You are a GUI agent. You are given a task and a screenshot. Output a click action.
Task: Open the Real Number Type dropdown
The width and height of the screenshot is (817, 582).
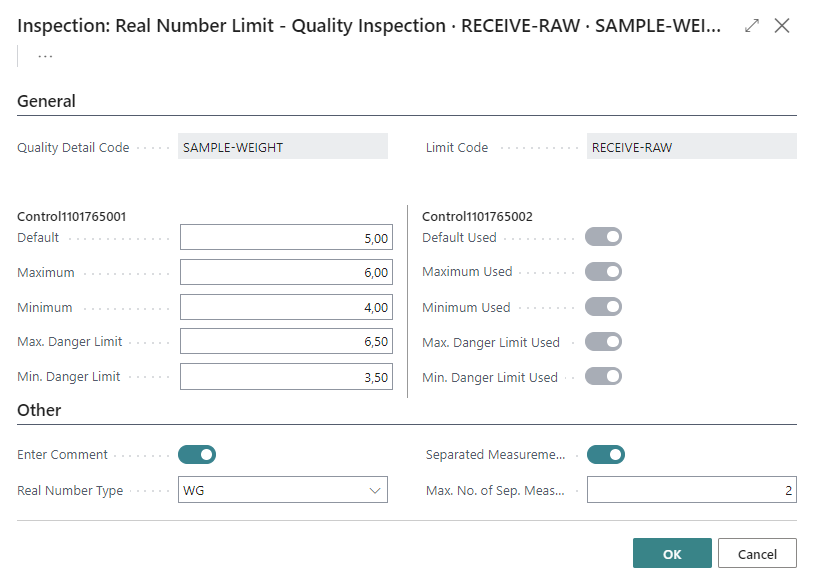283,490
